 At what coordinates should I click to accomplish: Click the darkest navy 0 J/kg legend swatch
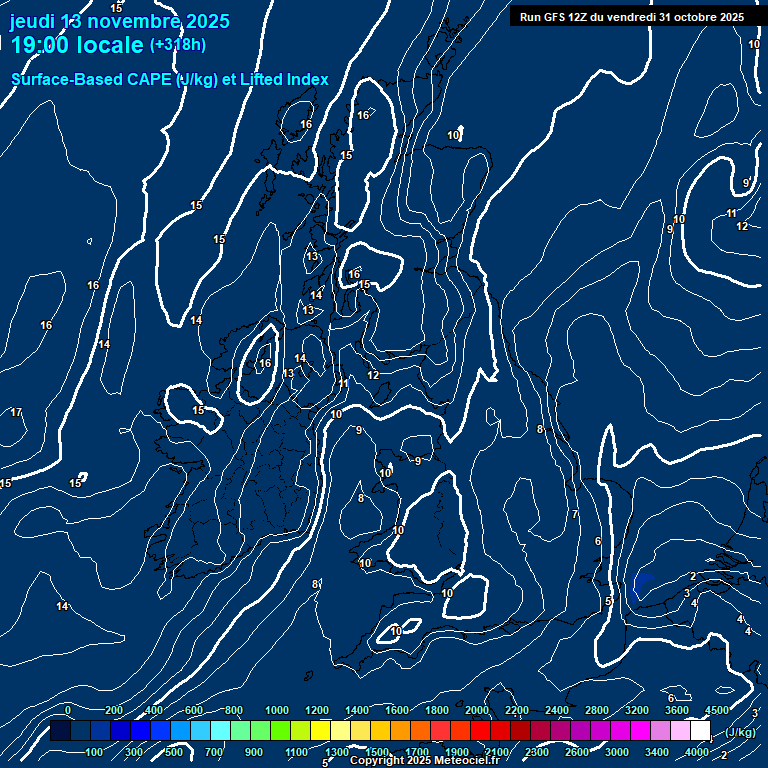click(x=60, y=731)
